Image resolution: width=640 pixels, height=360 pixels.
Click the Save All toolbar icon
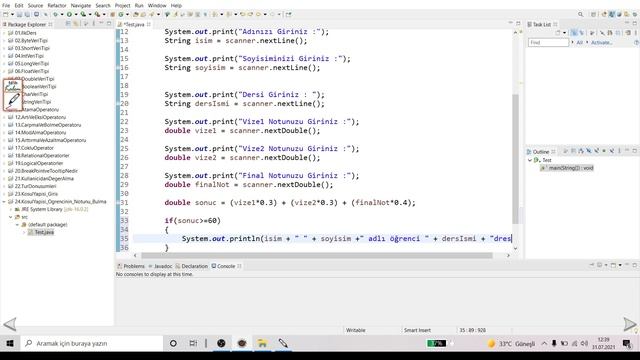pos(27,14)
